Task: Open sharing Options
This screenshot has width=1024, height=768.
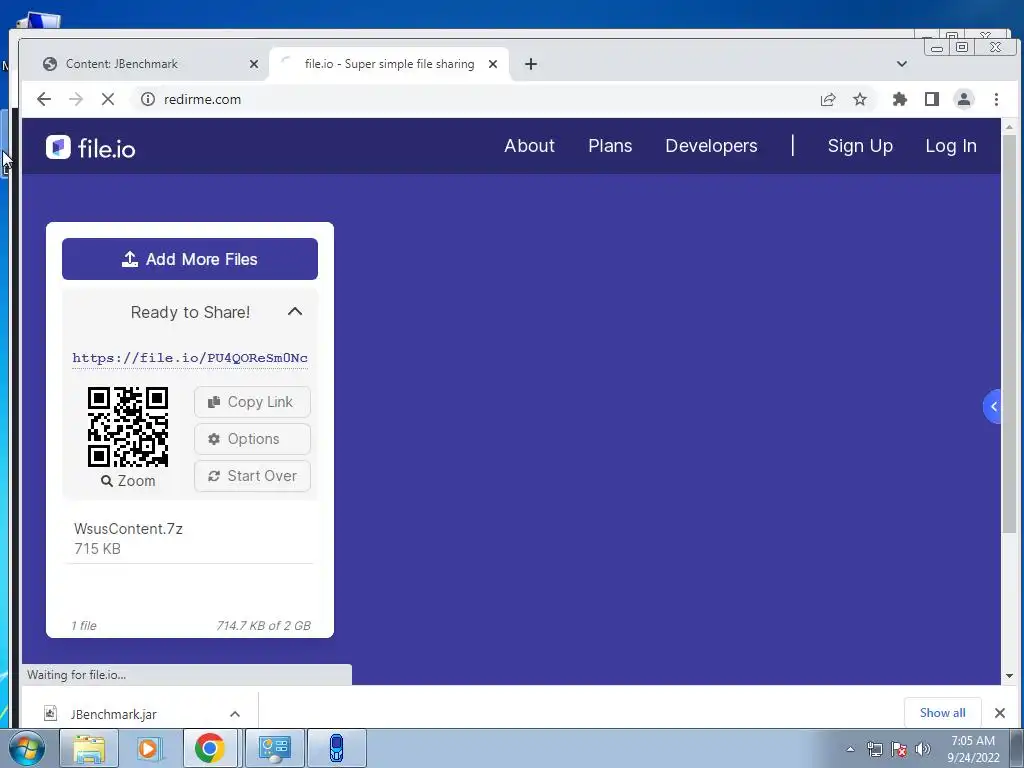Action: (x=252, y=439)
